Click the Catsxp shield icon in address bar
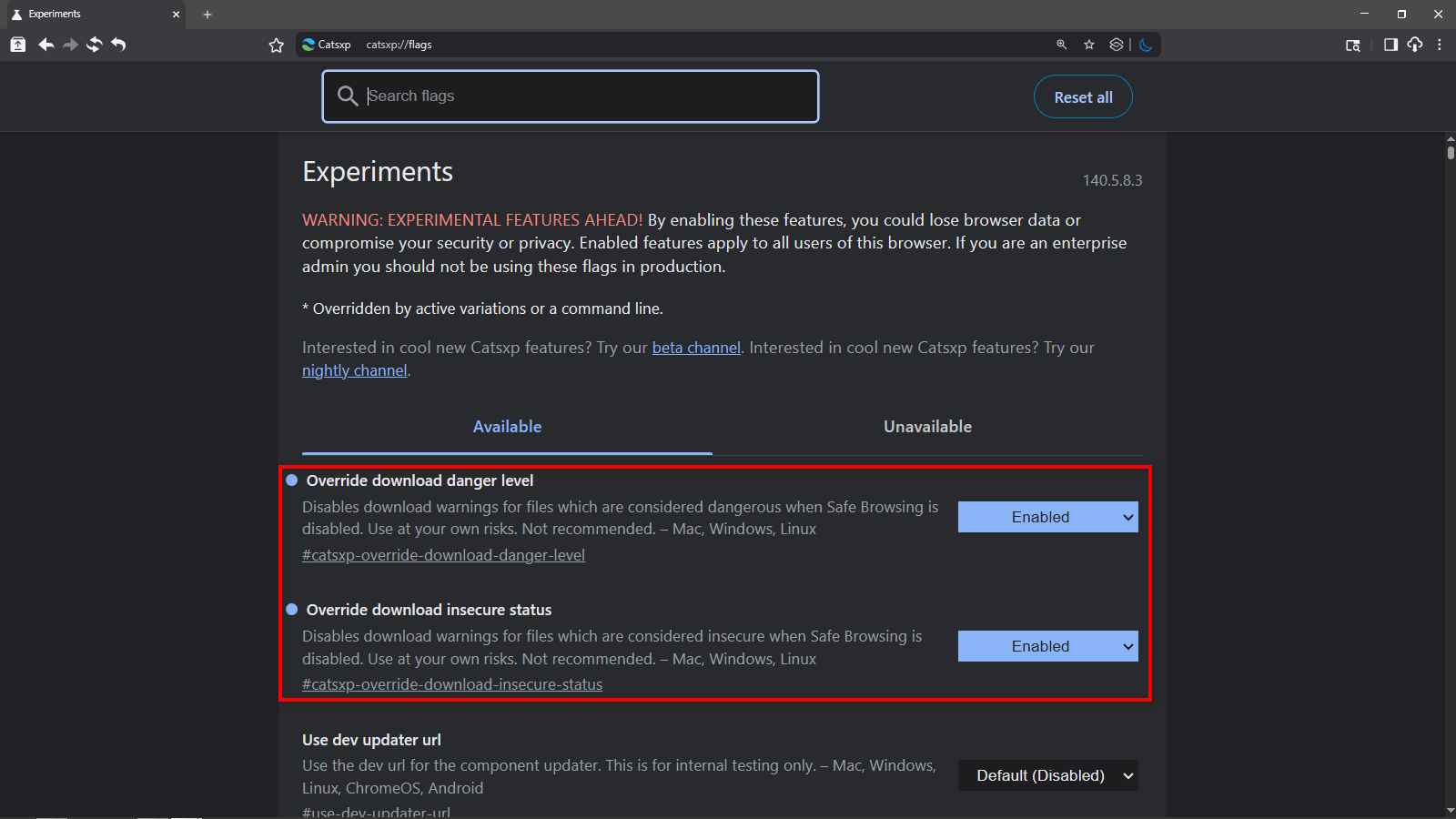 click(1117, 45)
